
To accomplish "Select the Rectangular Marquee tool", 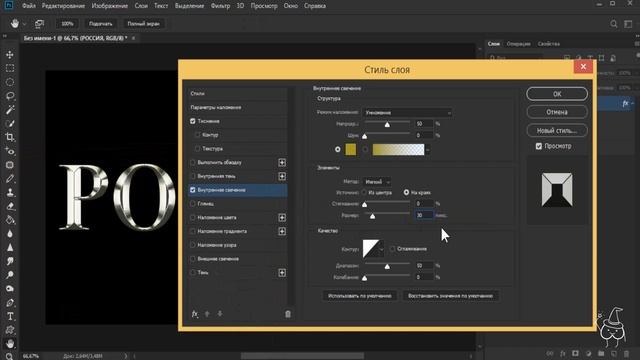I will point(10,68).
